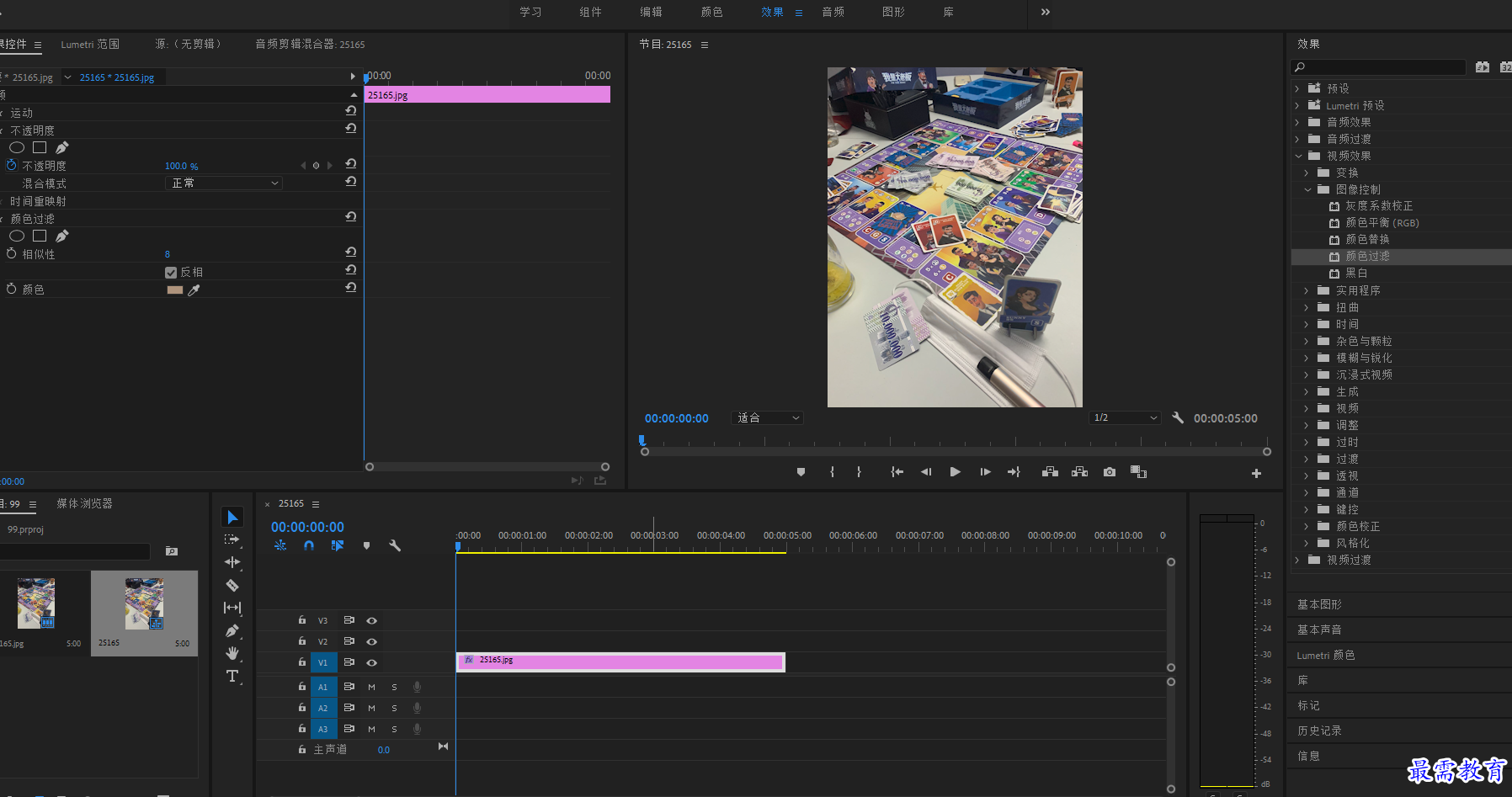This screenshot has width=1512, height=797.
Task: Toggle the Reverse checkbox in Color Pass
Action: tap(171, 272)
